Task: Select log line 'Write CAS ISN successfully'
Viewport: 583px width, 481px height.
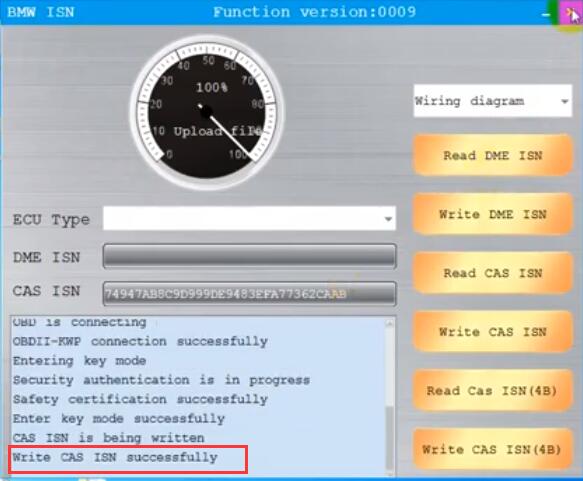Action: (x=115, y=457)
